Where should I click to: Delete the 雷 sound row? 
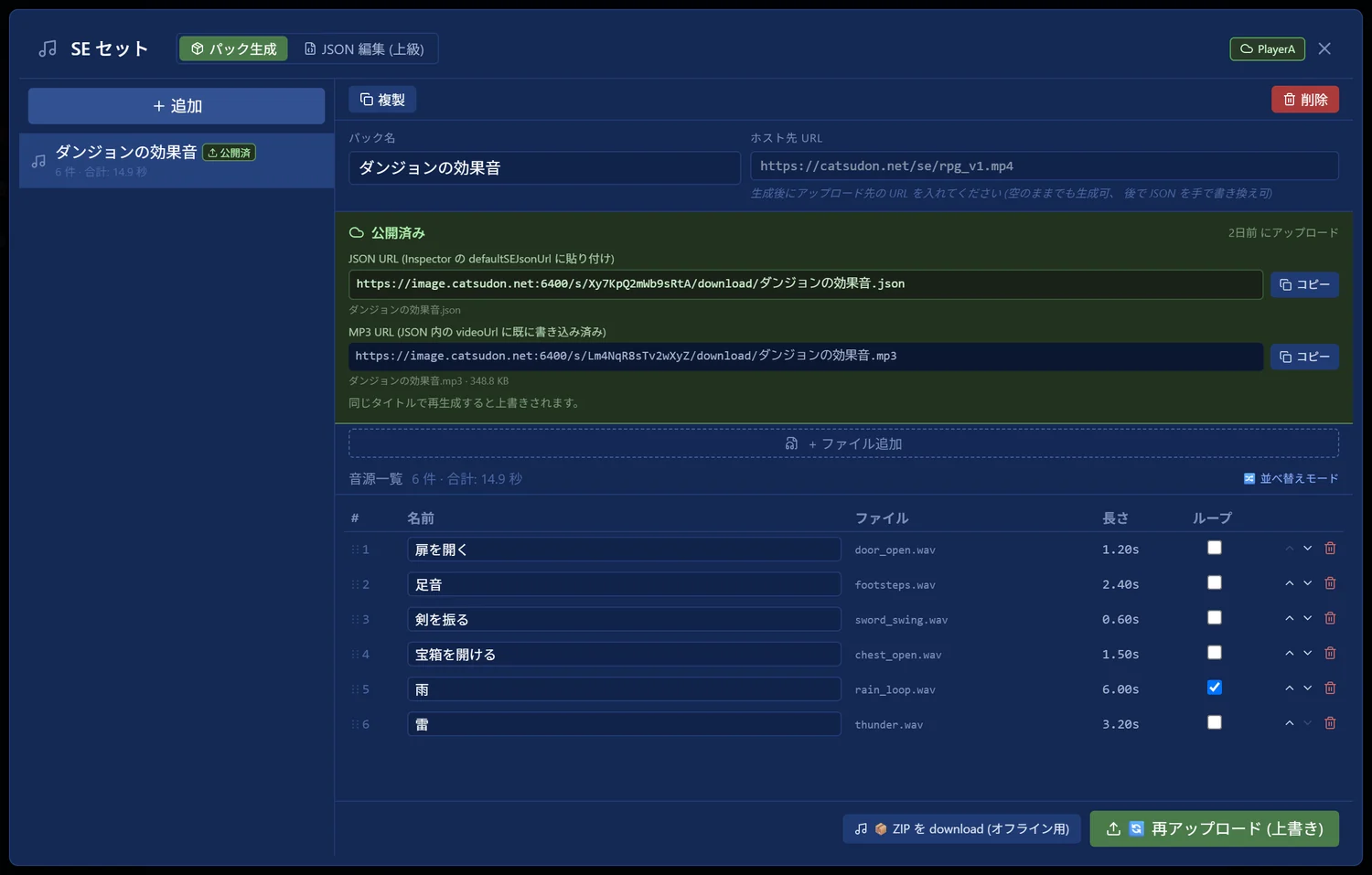click(x=1330, y=723)
